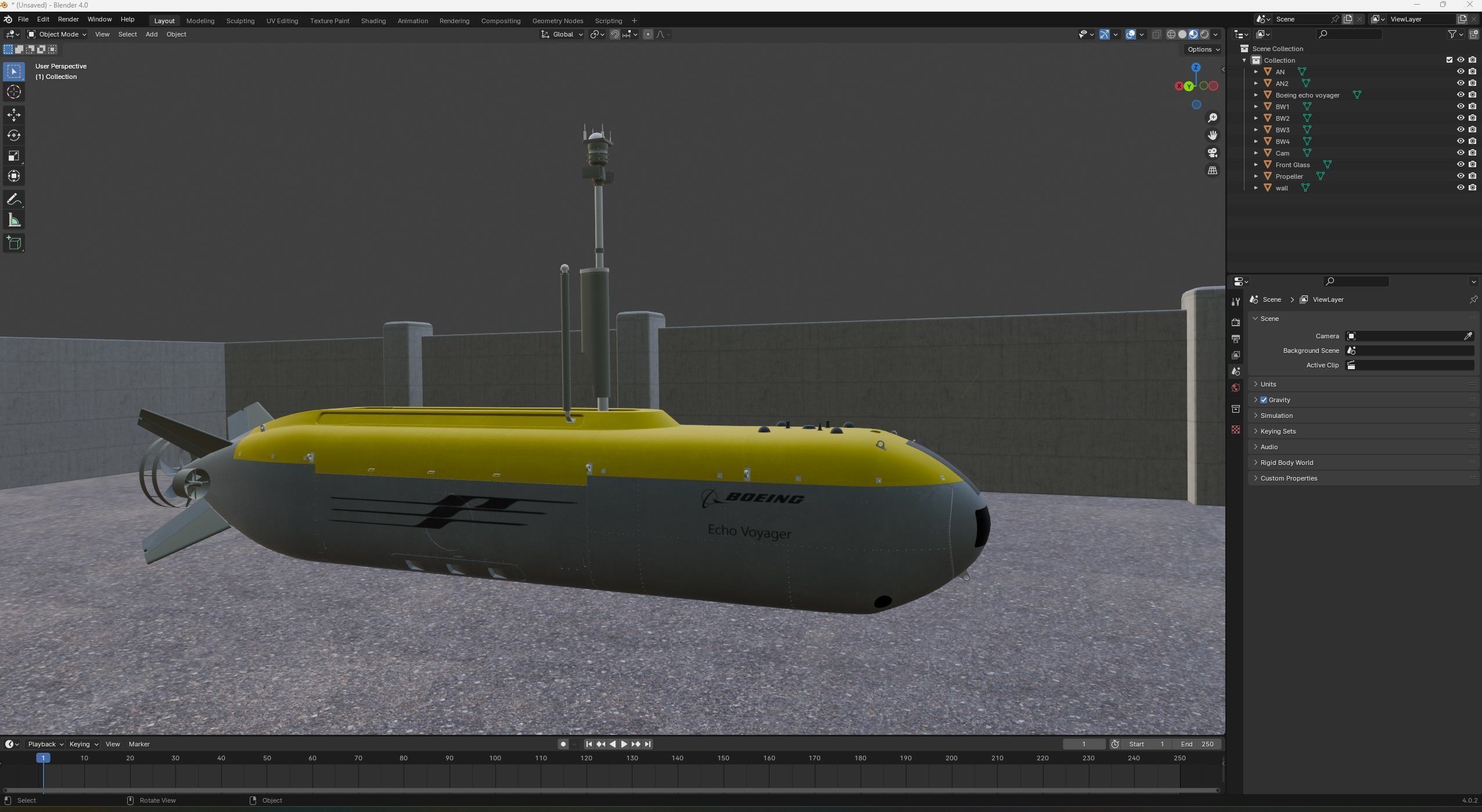Image resolution: width=1482 pixels, height=812 pixels.
Task: Activate the Move tool
Action: [x=14, y=115]
